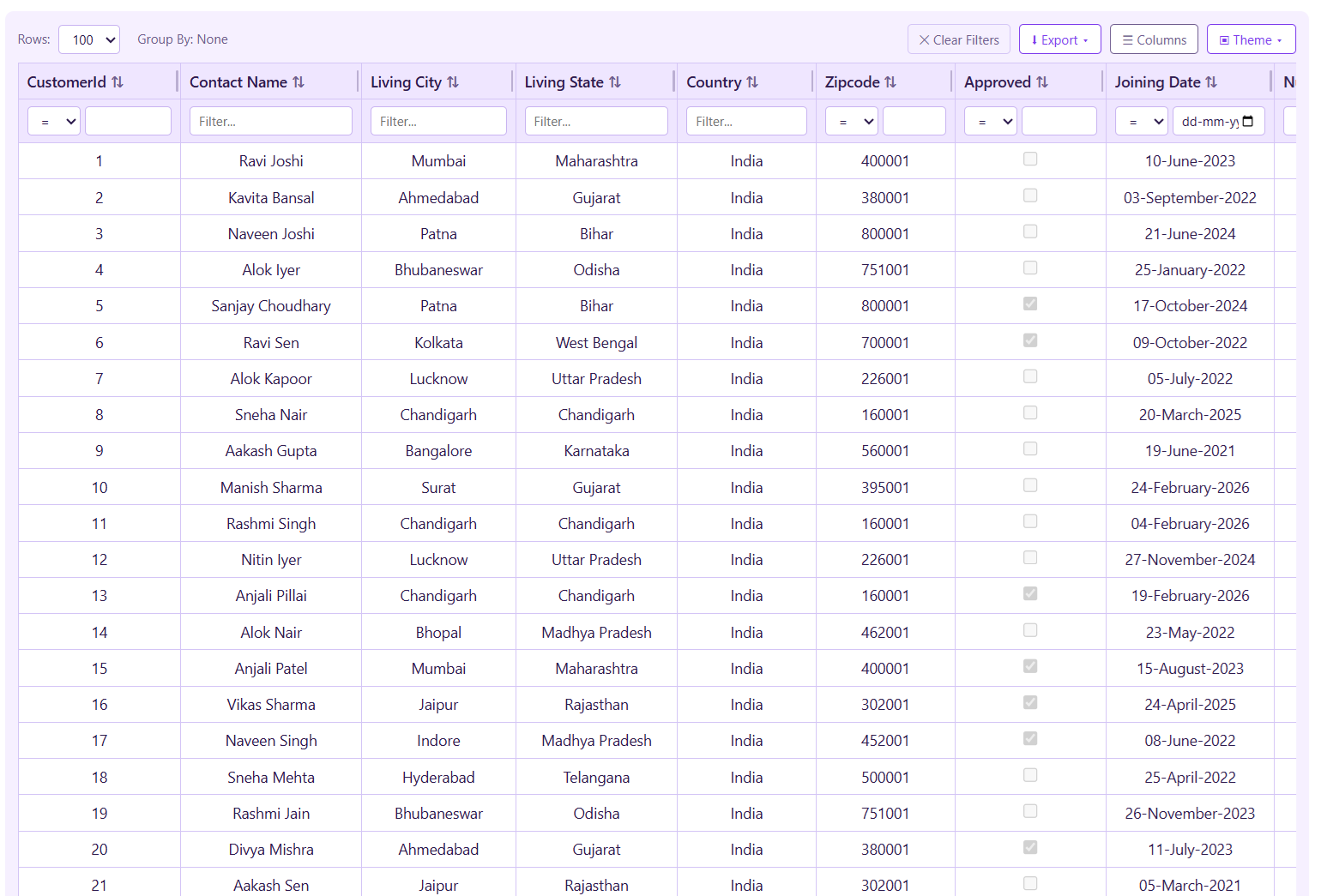The height and width of the screenshot is (896, 1321).
Task: Toggle Approved checkbox for Ravi Joshi
Action: click(x=1030, y=159)
